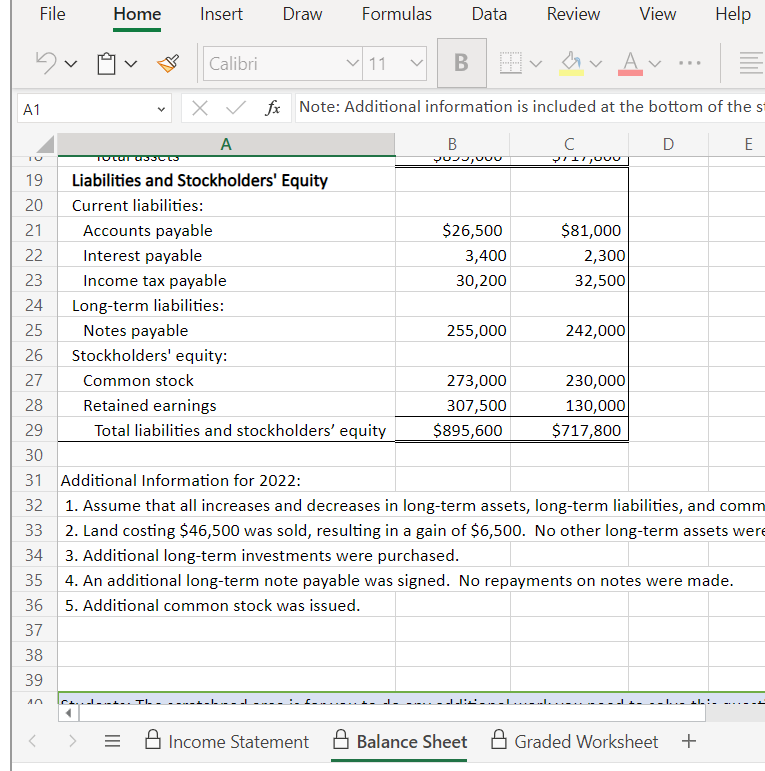Switch to the Draw ribbon tab
Screen dimensions: 765x771
(x=302, y=14)
